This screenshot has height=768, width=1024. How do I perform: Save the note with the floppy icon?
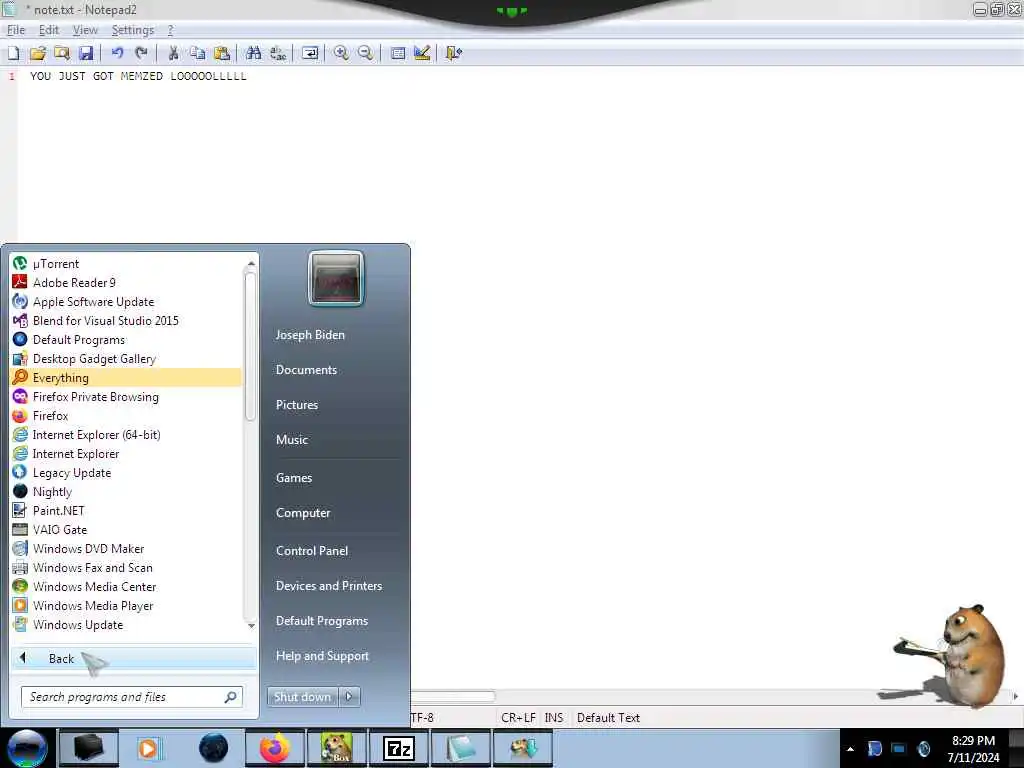pos(86,54)
